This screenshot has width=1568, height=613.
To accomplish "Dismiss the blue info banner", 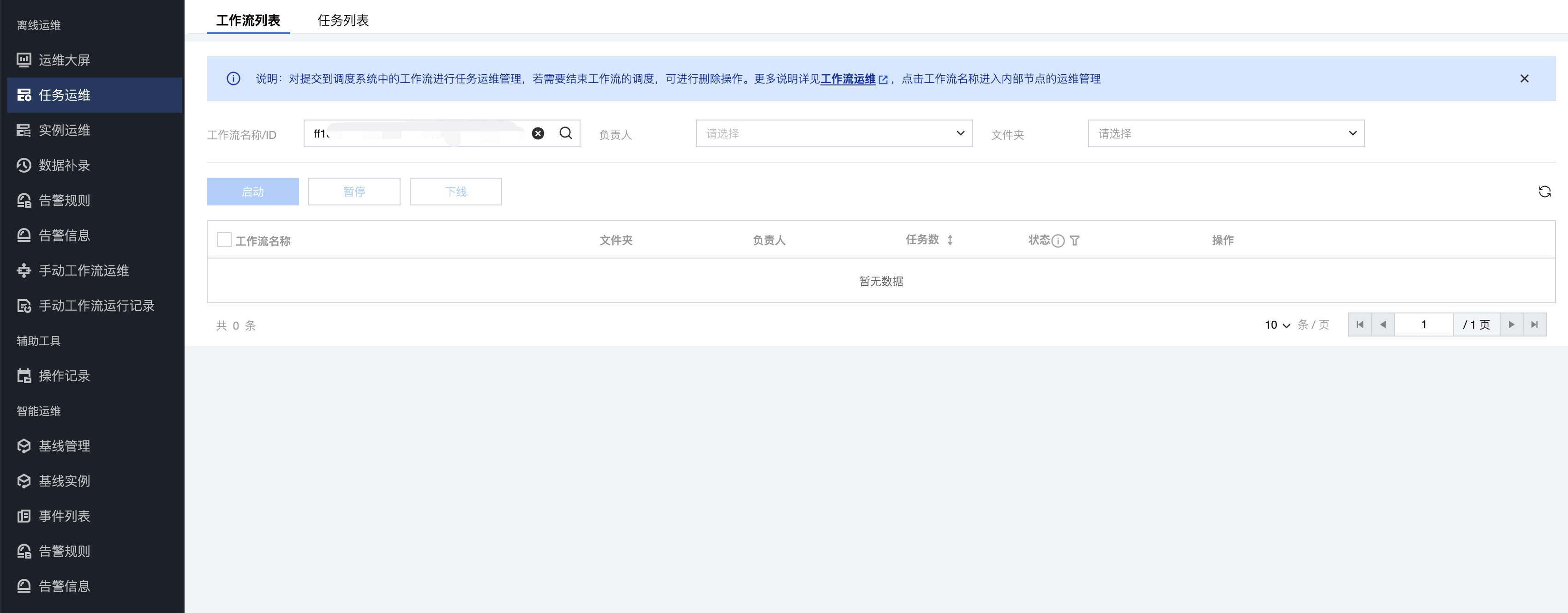I will [x=1524, y=78].
